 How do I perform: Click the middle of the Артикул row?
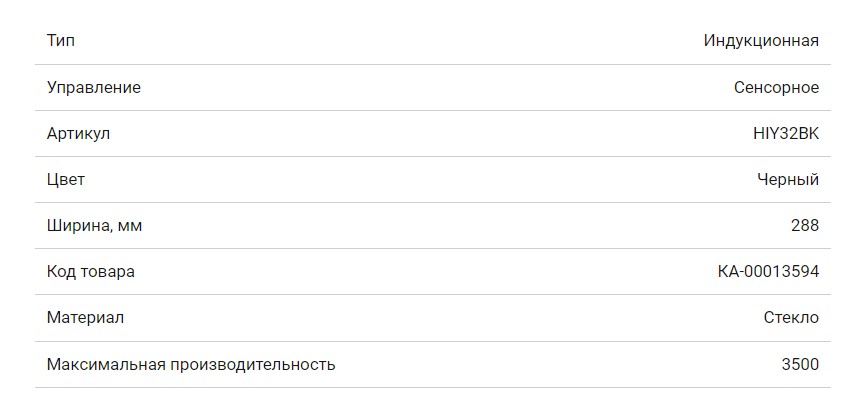[x=432, y=134]
